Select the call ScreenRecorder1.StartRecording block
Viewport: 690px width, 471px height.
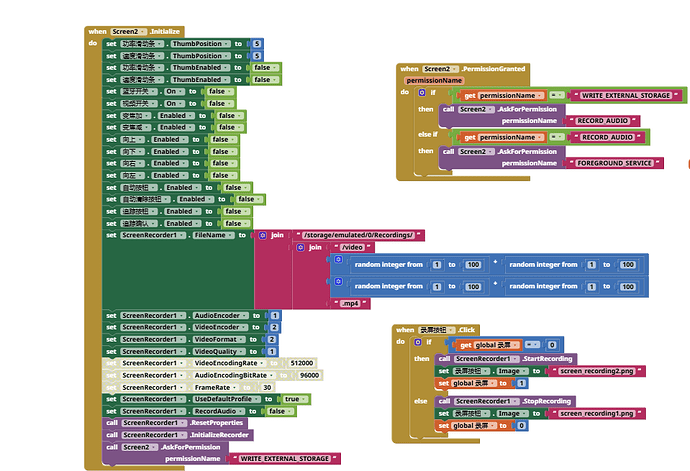(x=506, y=359)
